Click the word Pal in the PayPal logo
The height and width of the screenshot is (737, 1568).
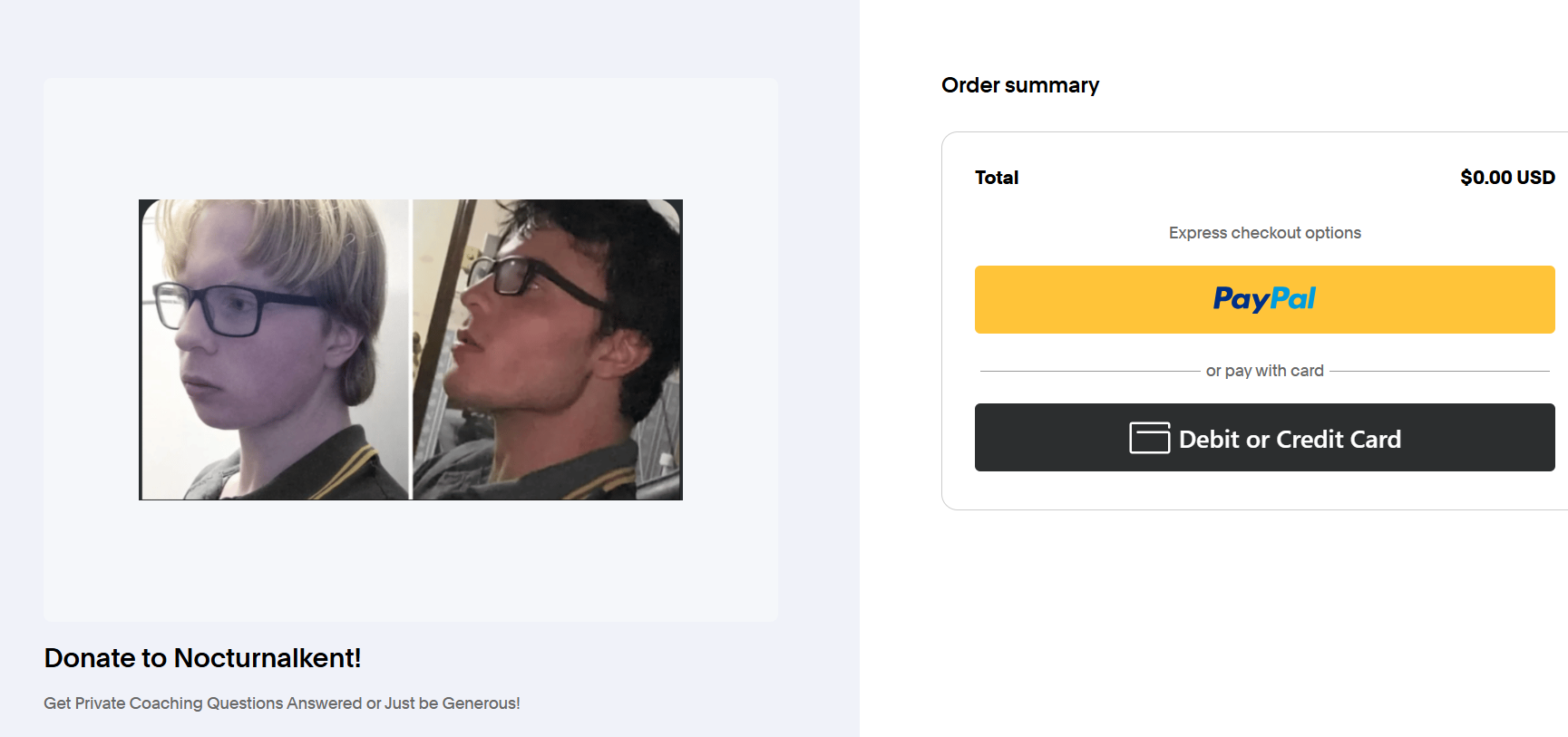click(1293, 297)
